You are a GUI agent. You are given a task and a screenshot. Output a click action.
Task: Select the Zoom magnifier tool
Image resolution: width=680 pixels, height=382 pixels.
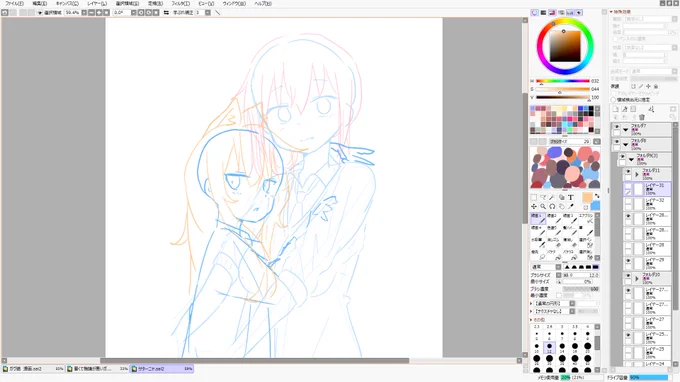(543, 206)
